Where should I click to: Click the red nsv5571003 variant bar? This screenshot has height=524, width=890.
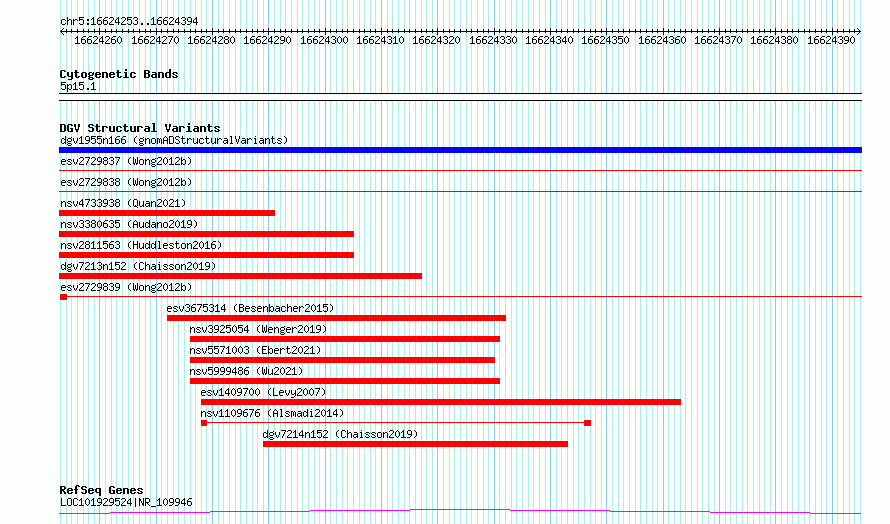tap(342, 360)
